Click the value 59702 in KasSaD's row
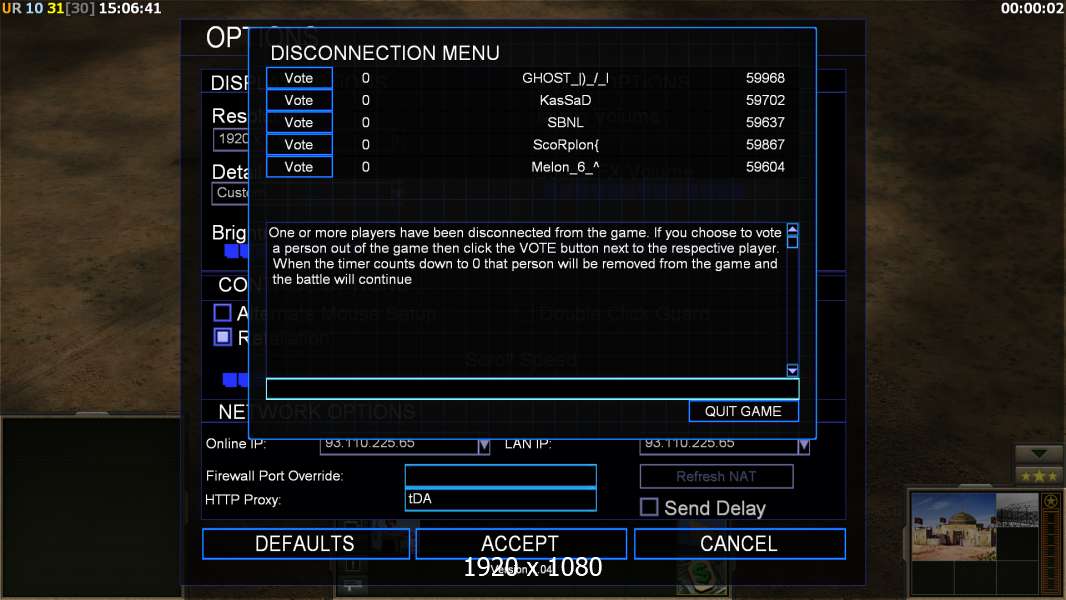Image resolution: width=1066 pixels, height=600 pixels. pyautogui.click(x=765, y=101)
